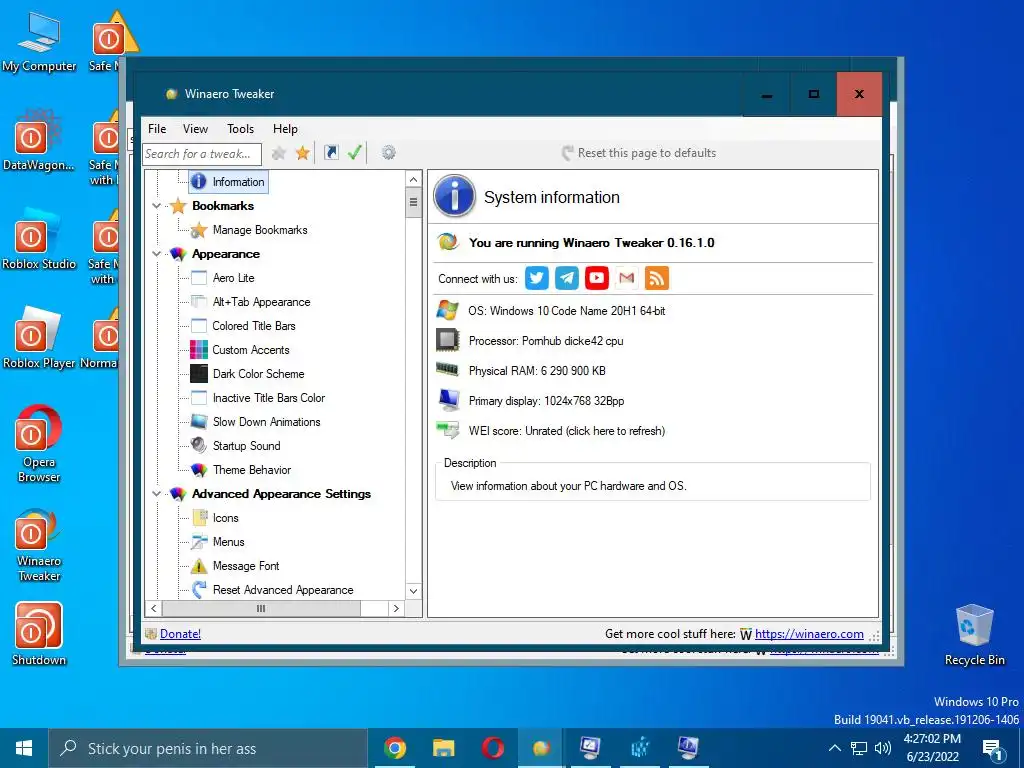Click the processor chip icon
The width and height of the screenshot is (1024, 768).
point(447,340)
